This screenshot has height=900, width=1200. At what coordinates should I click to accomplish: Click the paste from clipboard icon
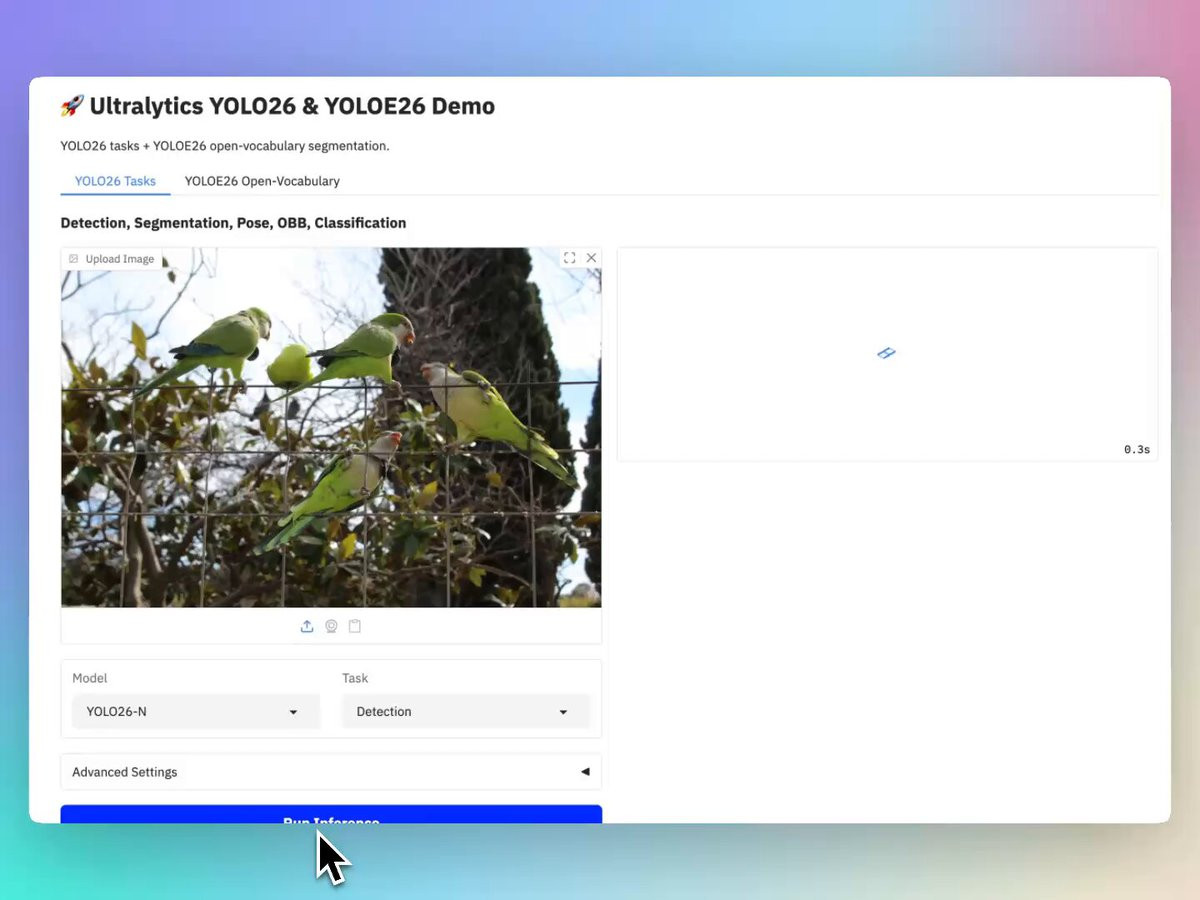point(355,626)
